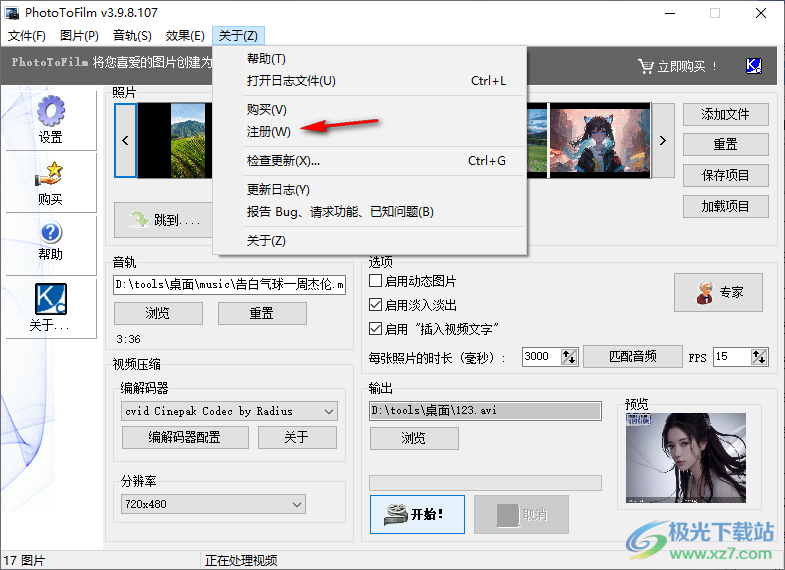The height and width of the screenshot is (570, 785).
Task: Click About button next to codec config
Action: click(297, 437)
